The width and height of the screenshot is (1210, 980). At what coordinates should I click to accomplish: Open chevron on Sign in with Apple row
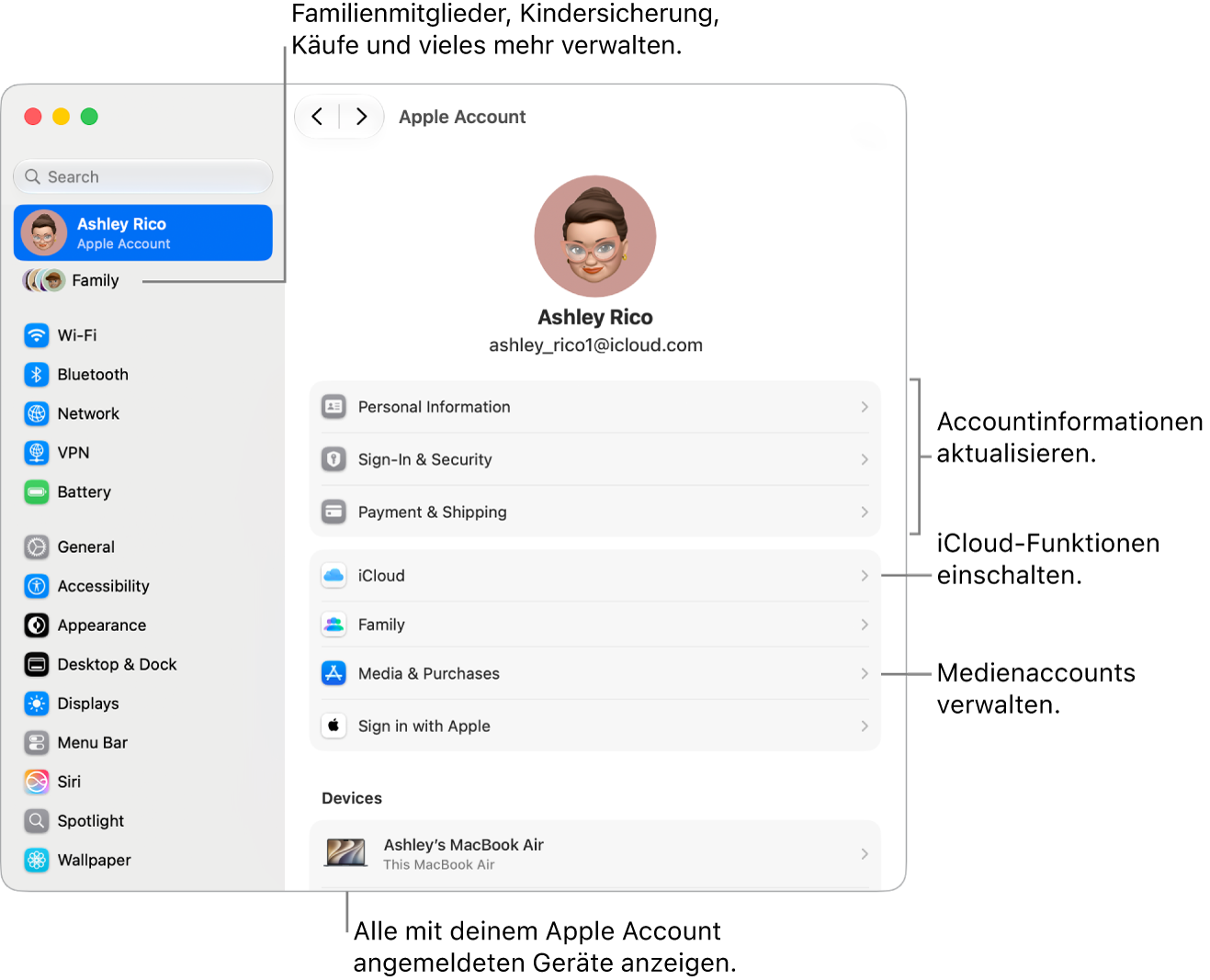tap(865, 726)
